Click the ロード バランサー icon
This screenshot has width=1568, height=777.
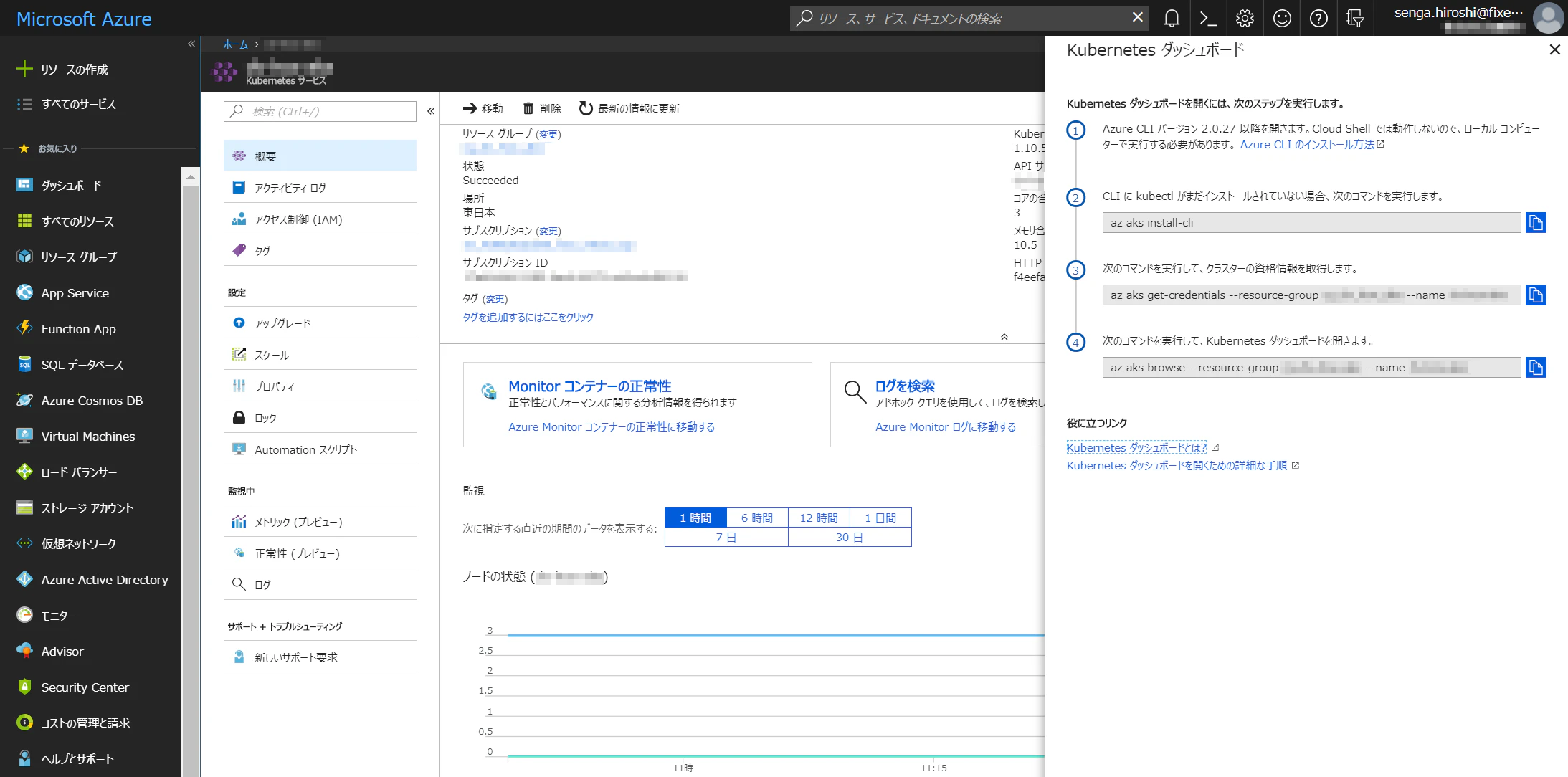tap(24, 472)
